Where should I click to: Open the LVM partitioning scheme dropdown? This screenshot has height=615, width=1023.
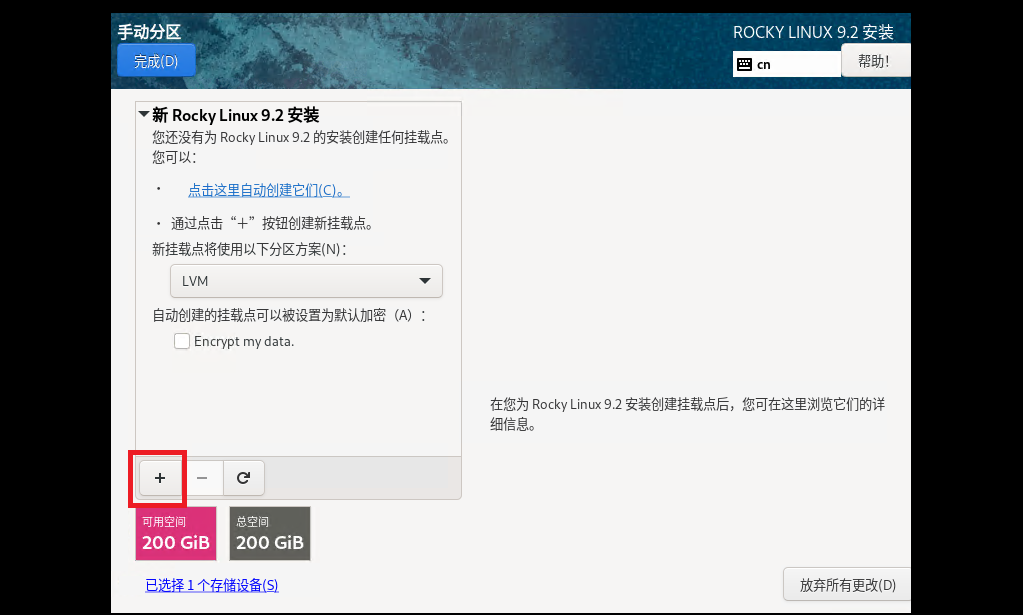[x=306, y=281]
